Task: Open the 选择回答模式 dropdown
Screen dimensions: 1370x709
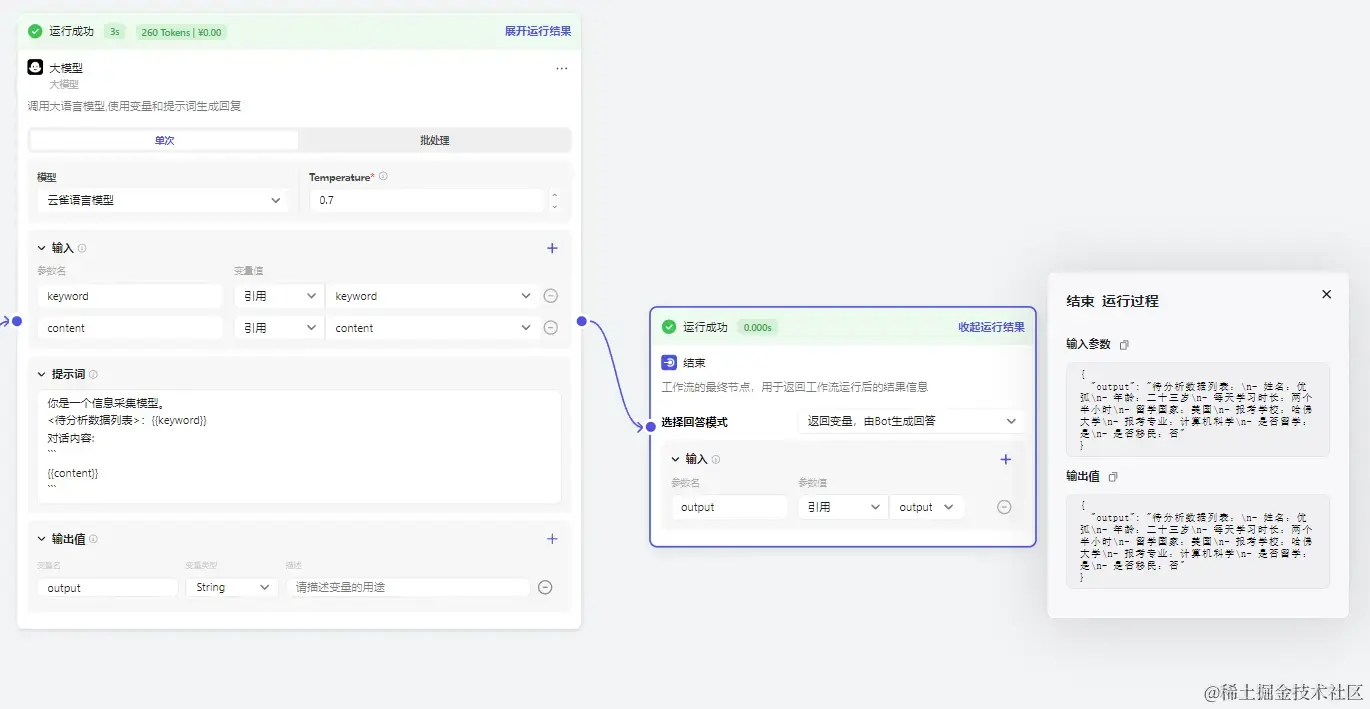Action: (x=911, y=422)
